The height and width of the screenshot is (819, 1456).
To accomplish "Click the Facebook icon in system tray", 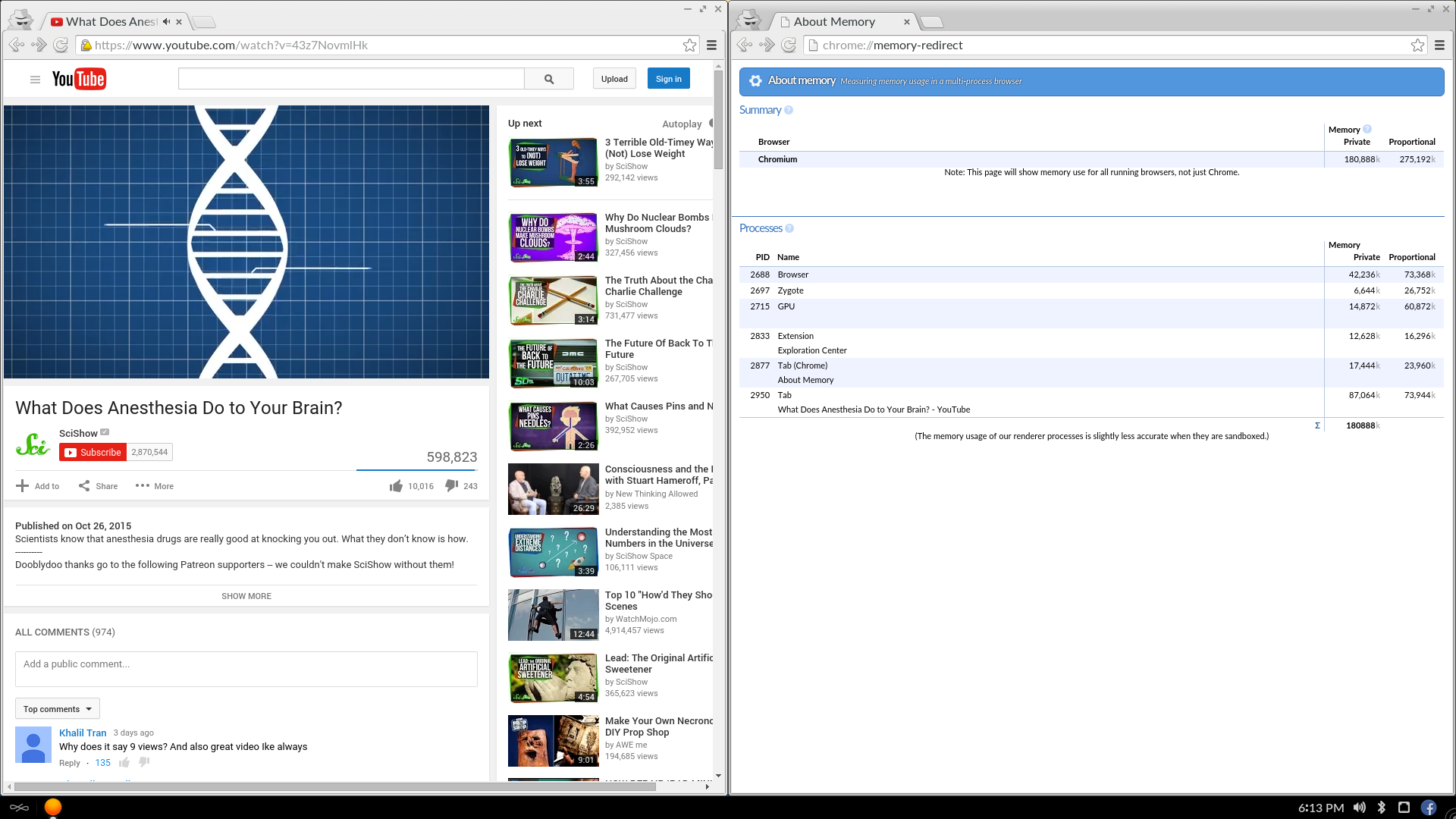I will tap(1429, 808).
